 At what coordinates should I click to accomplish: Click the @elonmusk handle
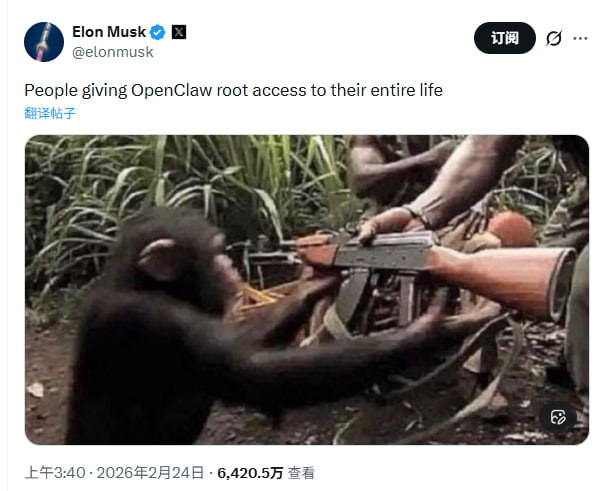[x=113, y=52]
